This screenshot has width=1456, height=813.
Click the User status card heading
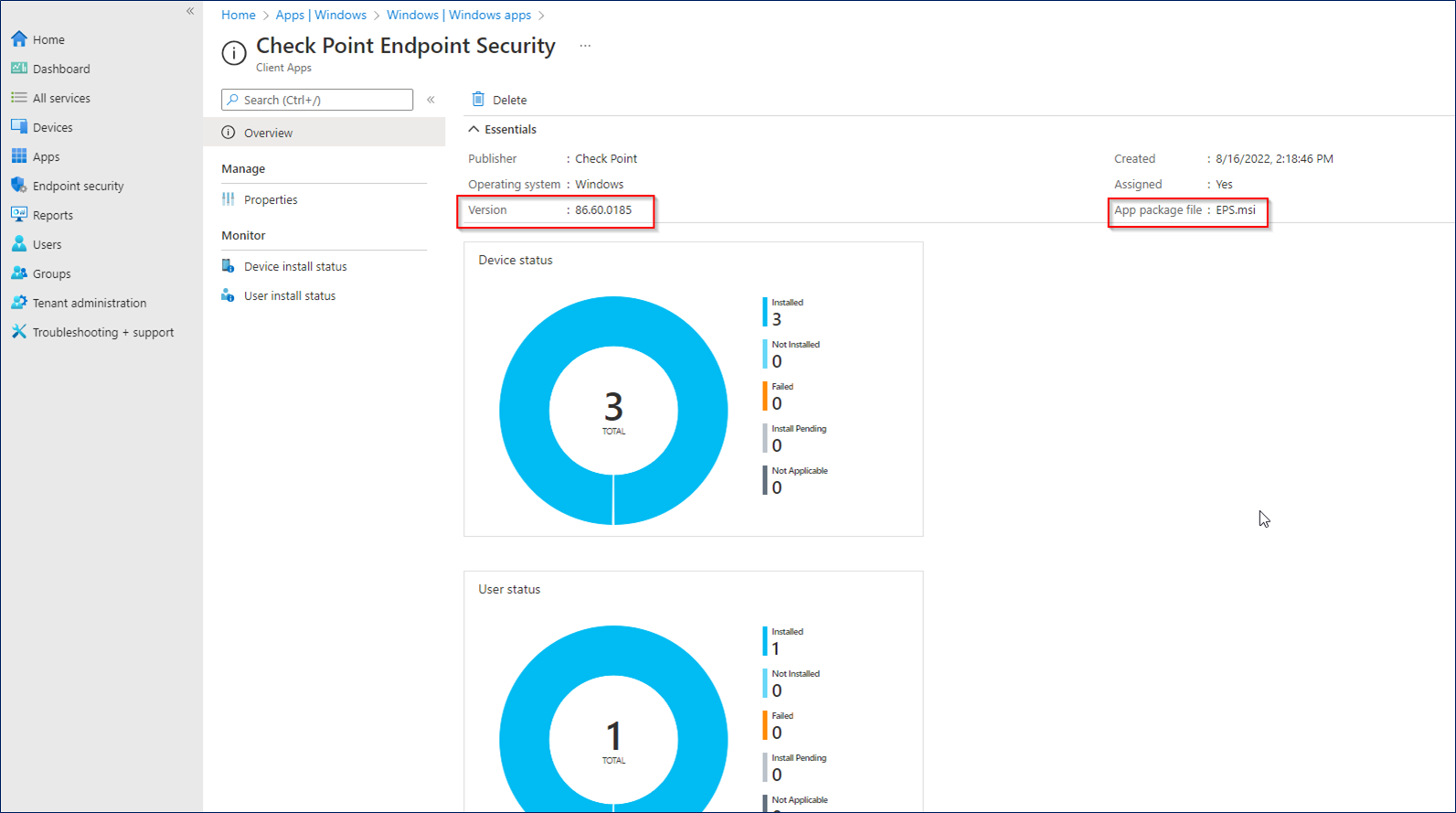coord(509,589)
